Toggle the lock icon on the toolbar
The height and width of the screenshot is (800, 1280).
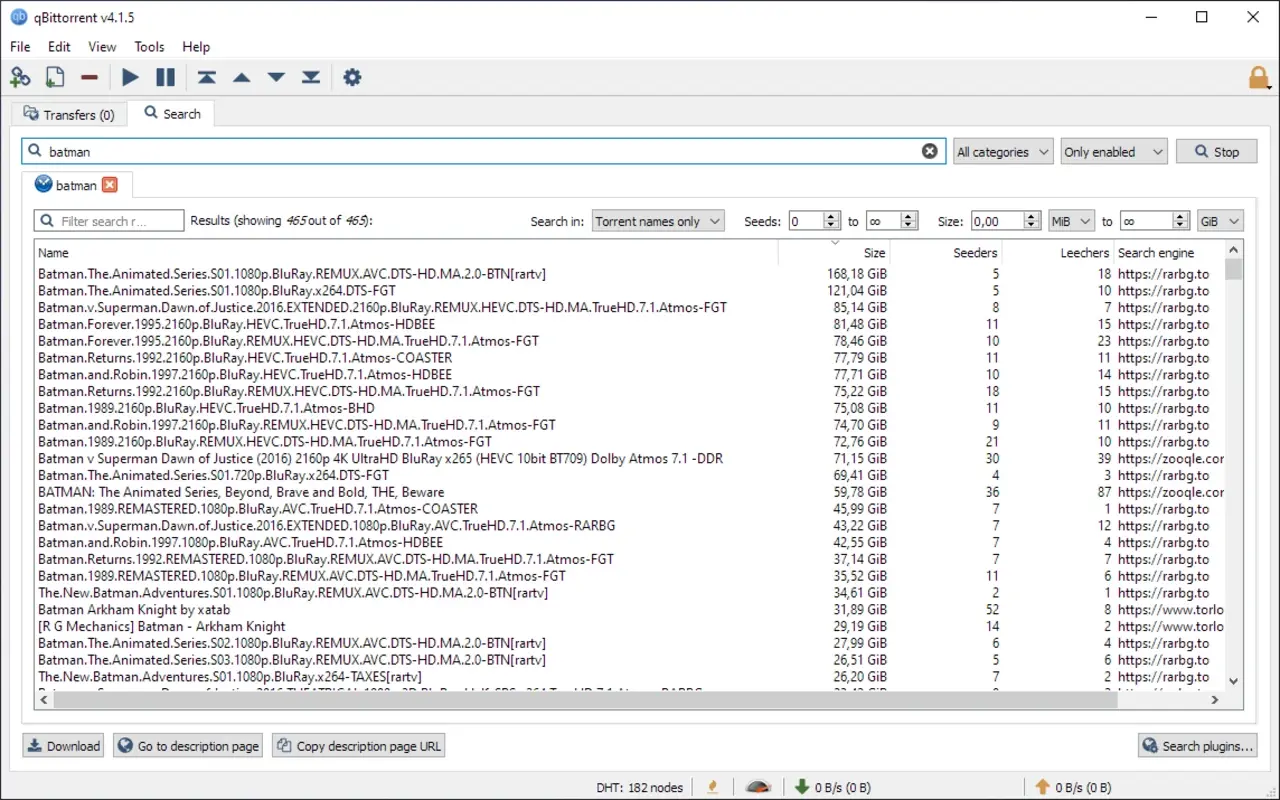(1259, 77)
